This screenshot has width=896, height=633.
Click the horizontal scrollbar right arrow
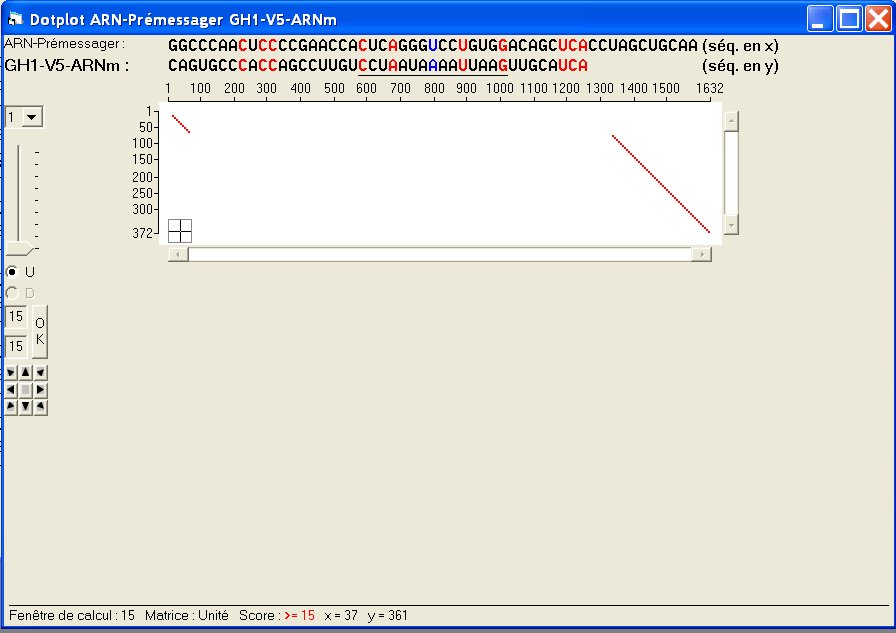point(703,255)
